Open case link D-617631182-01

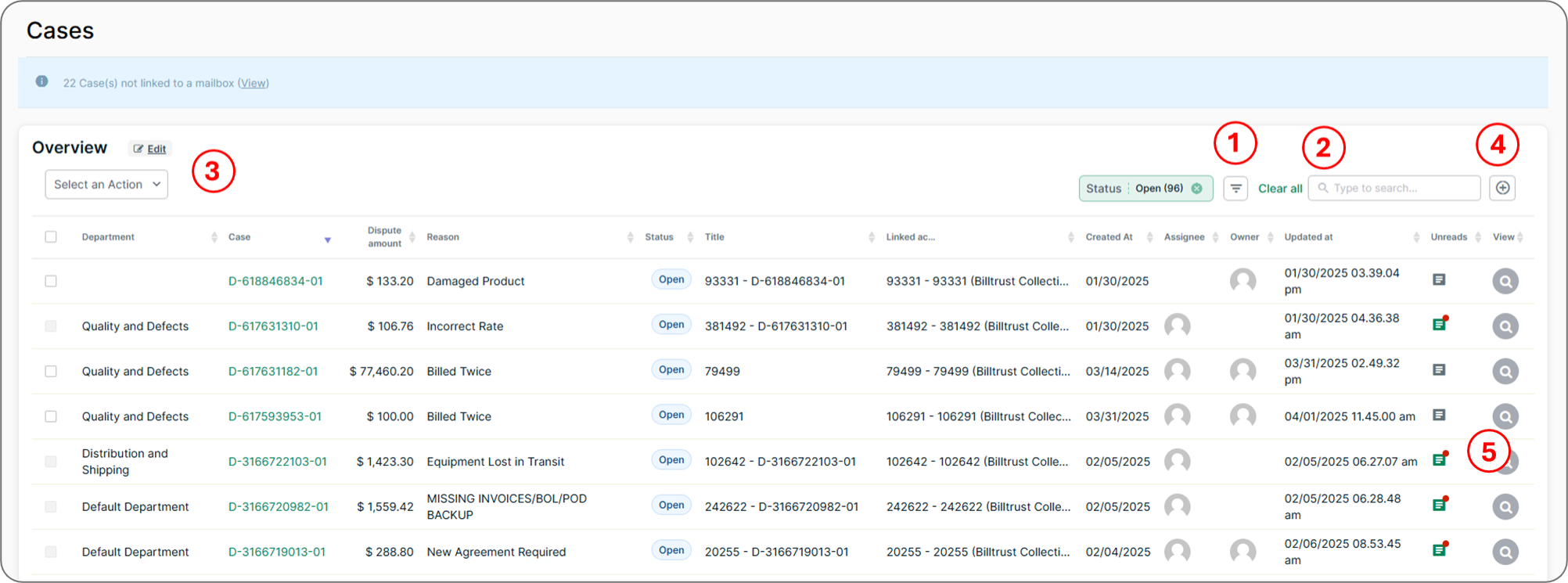[x=273, y=371]
